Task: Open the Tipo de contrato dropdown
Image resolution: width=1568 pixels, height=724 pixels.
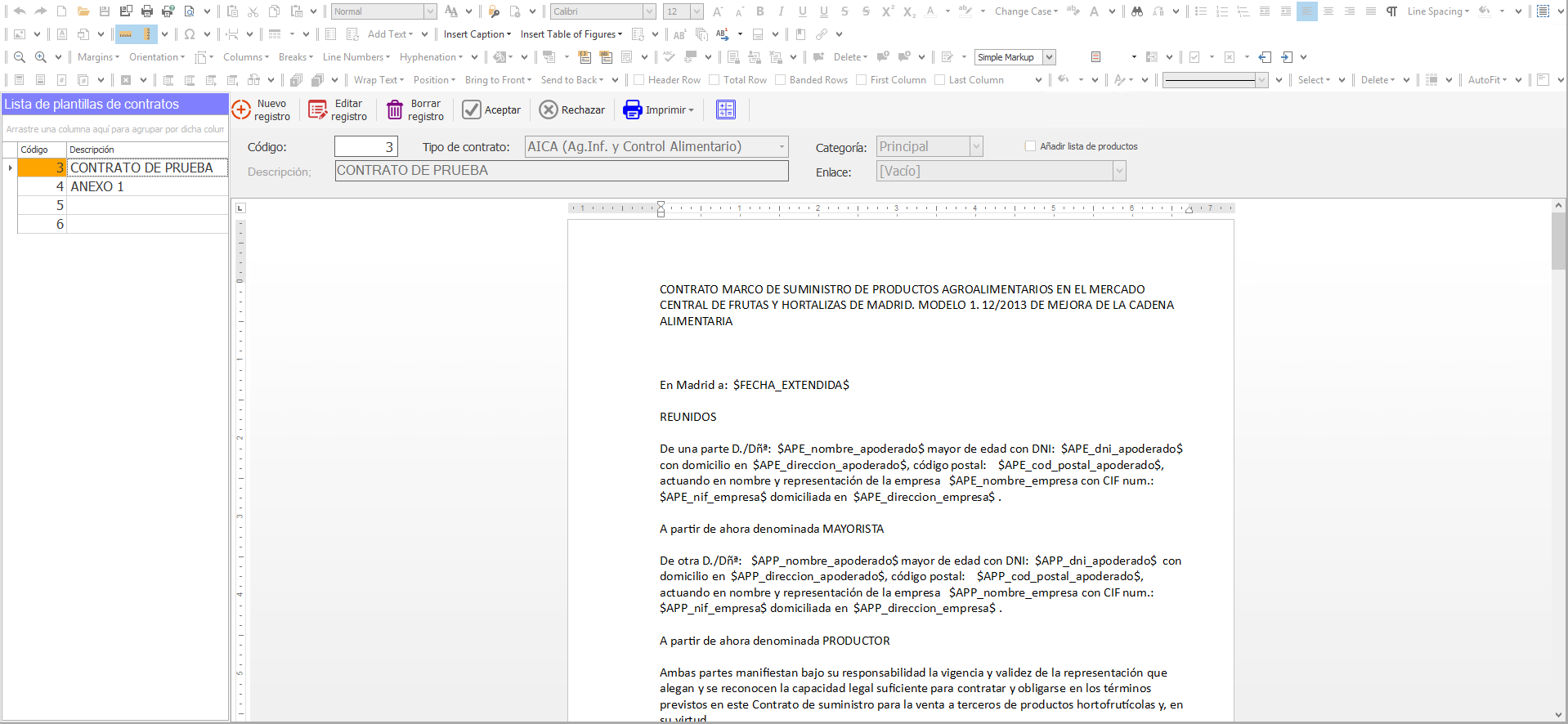Action: [x=782, y=147]
